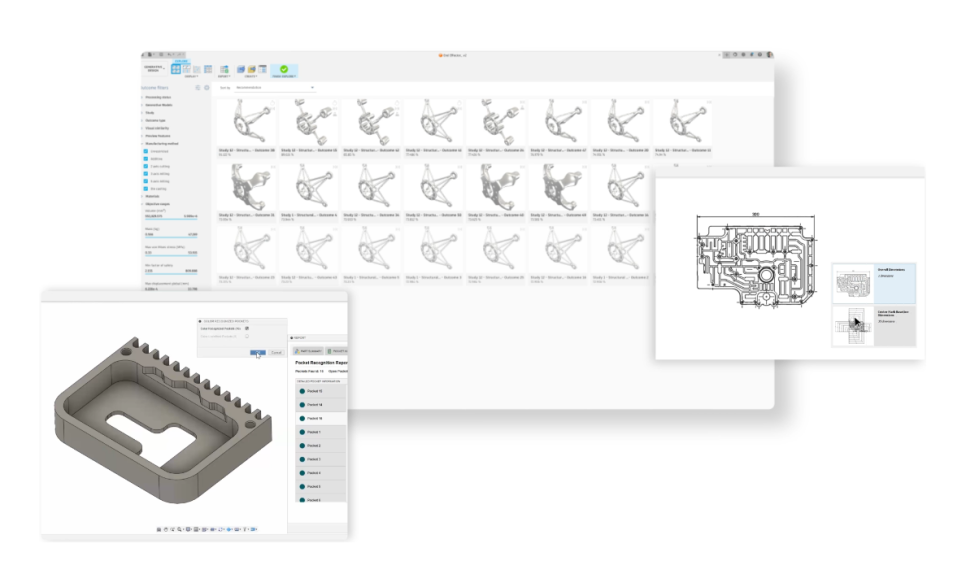Click the zoom icon in bottom navigation bar

[x=179, y=528]
